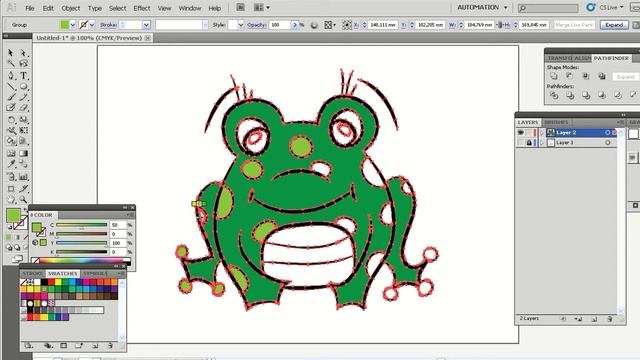640x360 pixels.
Task: Select the Eraser tool
Action: click(23, 108)
